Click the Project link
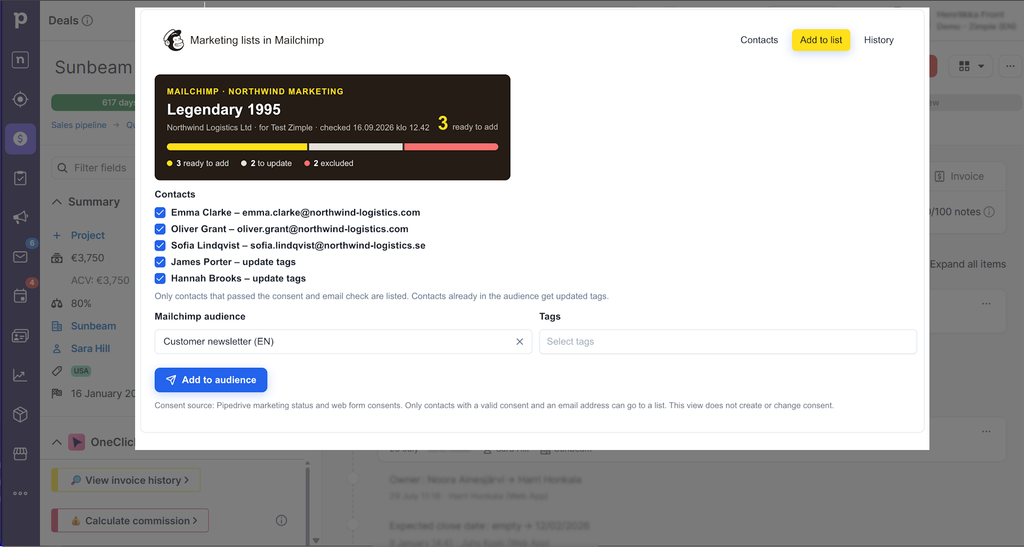Screen dimensions: 1024x547 coord(88,235)
